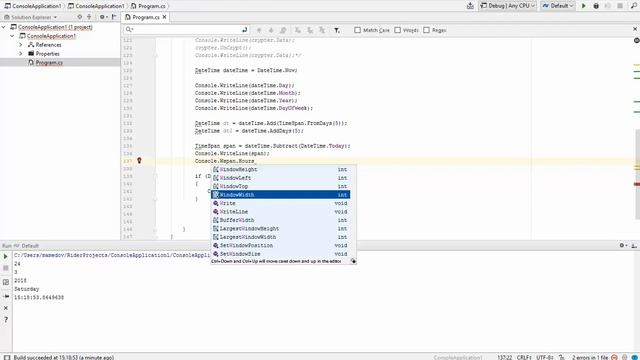Run the Default configuration with the green play button
The width and height of the screenshot is (640, 360).
point(584,6)
